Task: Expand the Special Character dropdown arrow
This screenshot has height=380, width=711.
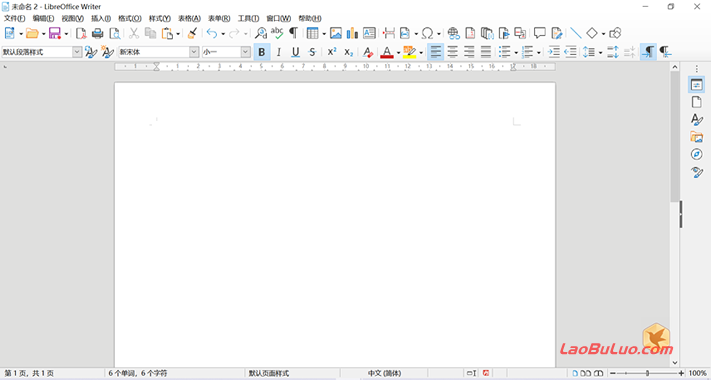Action: (x=439, y=34)
